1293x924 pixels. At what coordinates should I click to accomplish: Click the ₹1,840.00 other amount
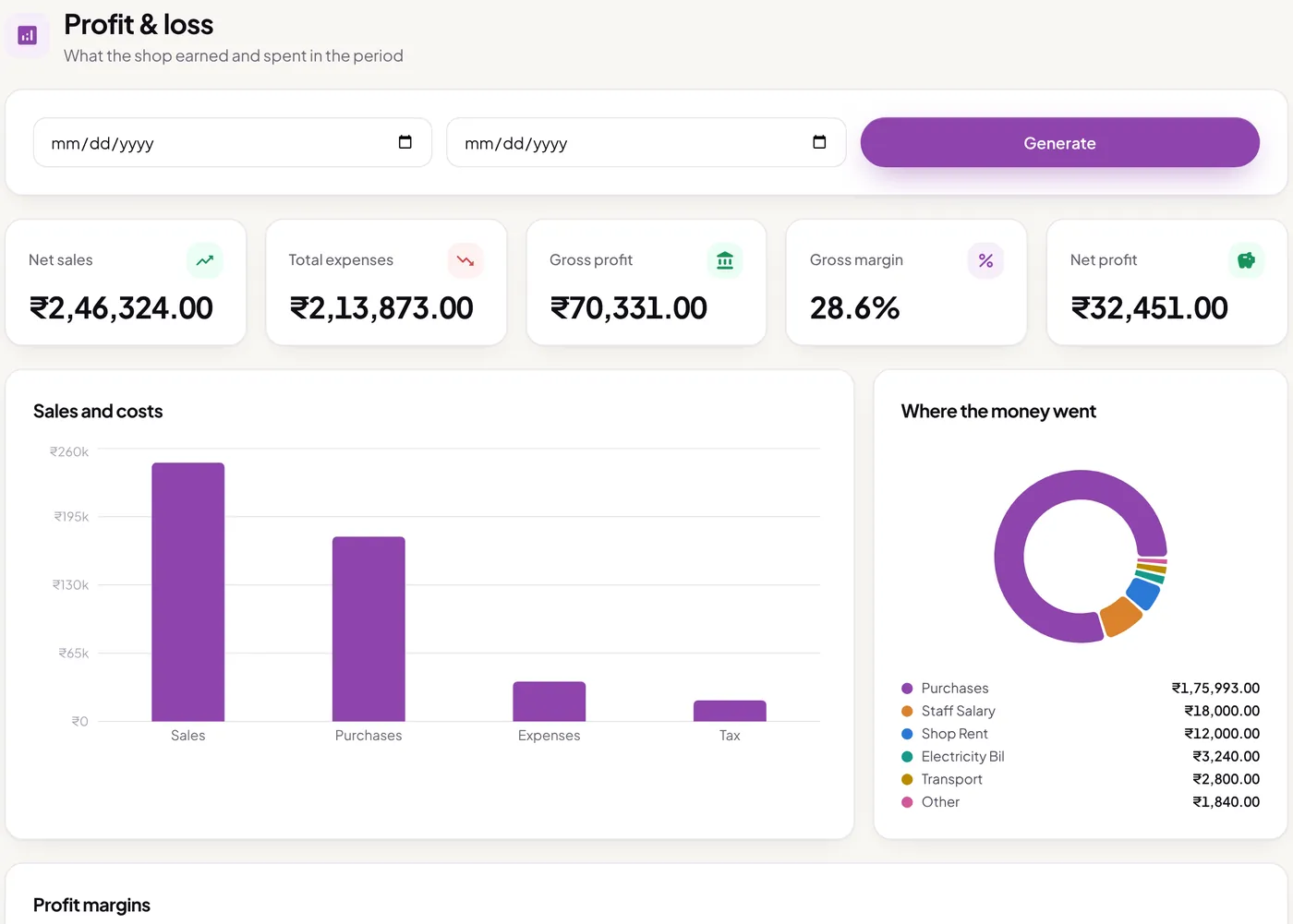point(1226,802)
